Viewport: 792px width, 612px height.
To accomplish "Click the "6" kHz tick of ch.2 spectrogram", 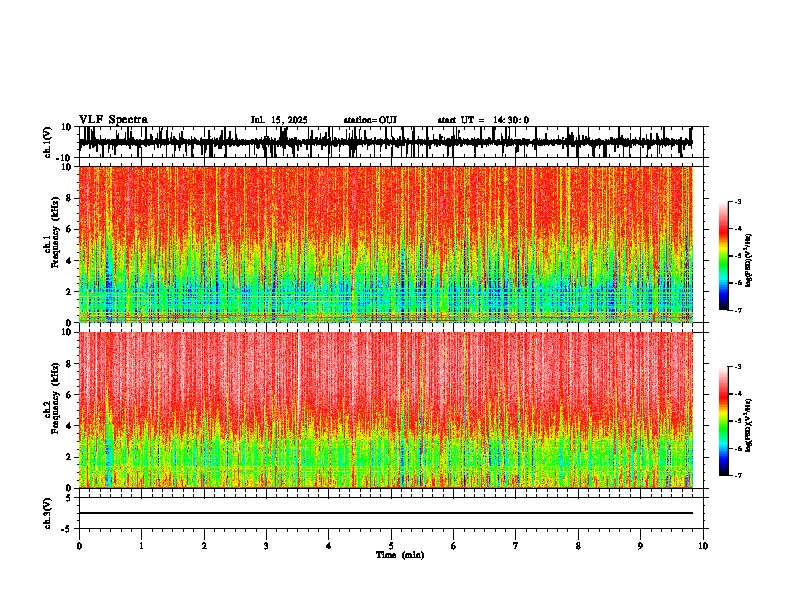I will click(x=70, y=395).
